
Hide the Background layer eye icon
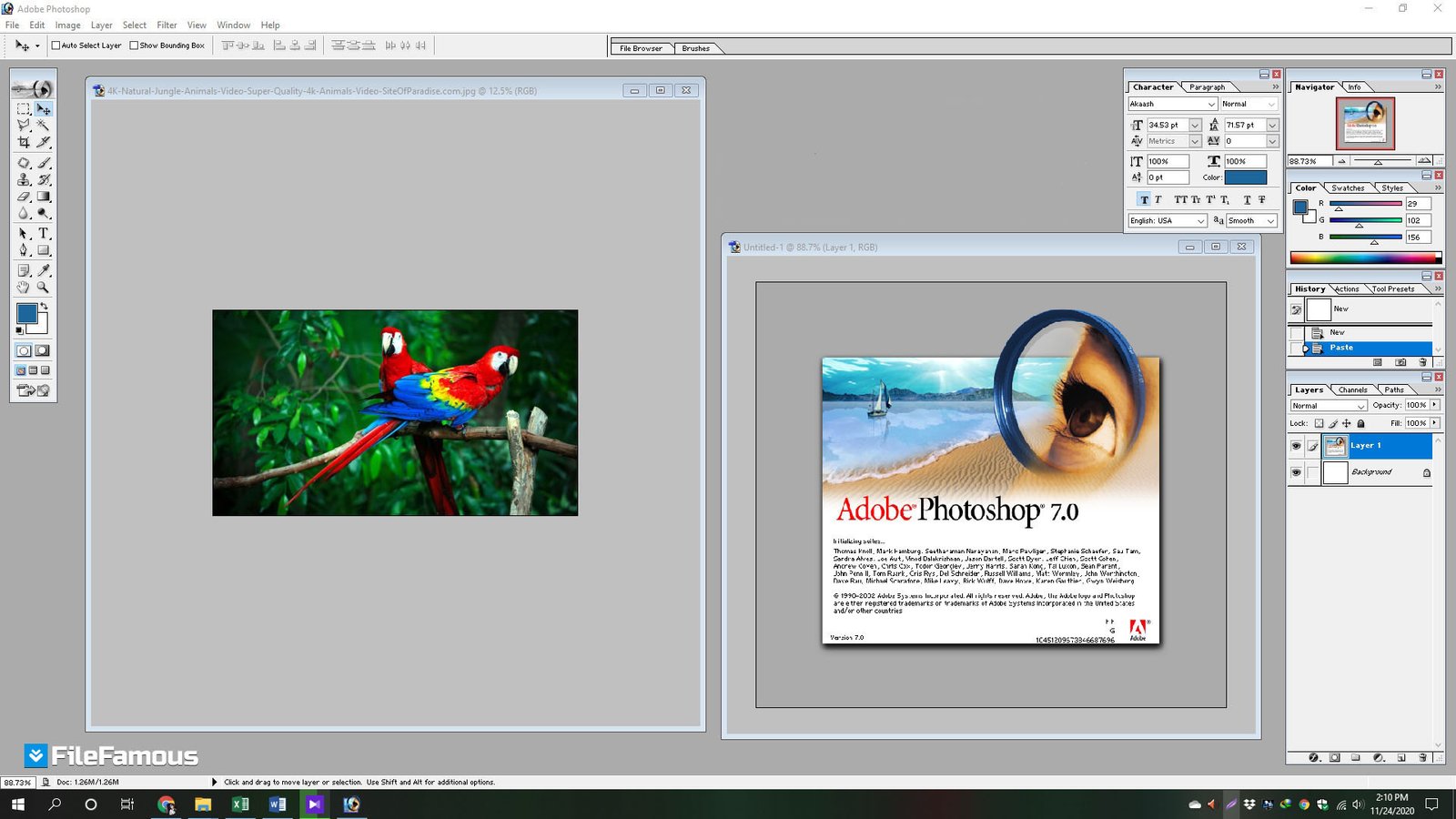point(1296,472)
